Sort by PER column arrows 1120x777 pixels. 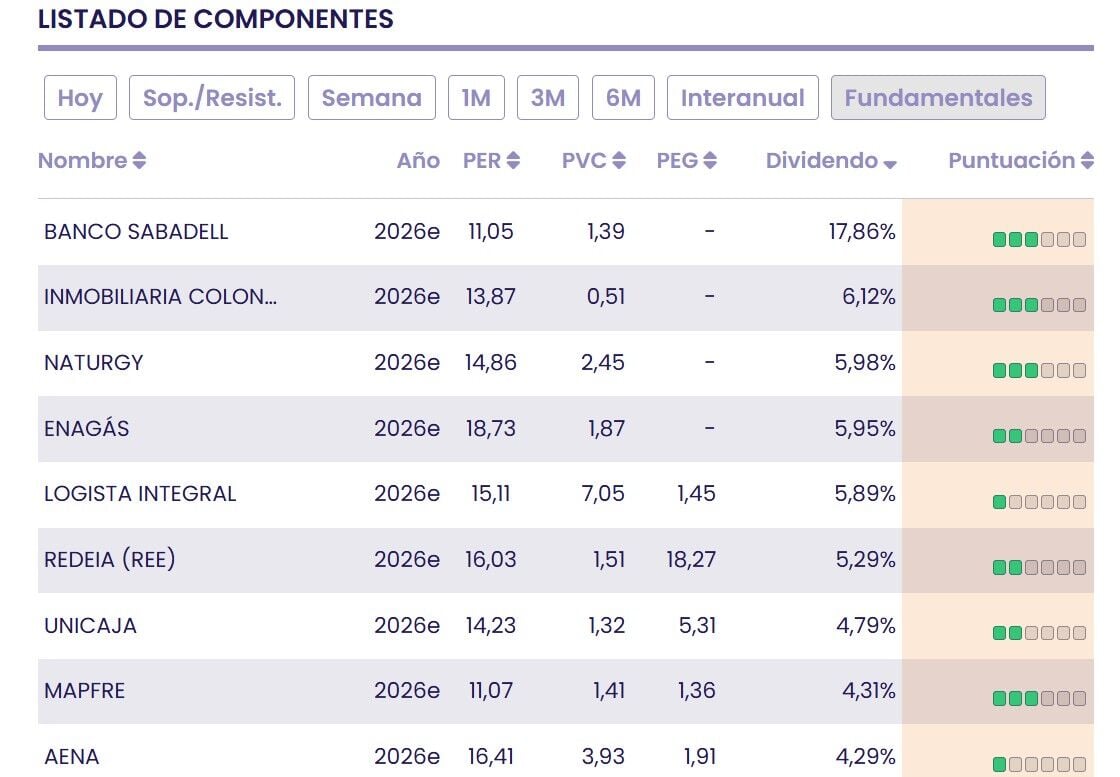513,161
